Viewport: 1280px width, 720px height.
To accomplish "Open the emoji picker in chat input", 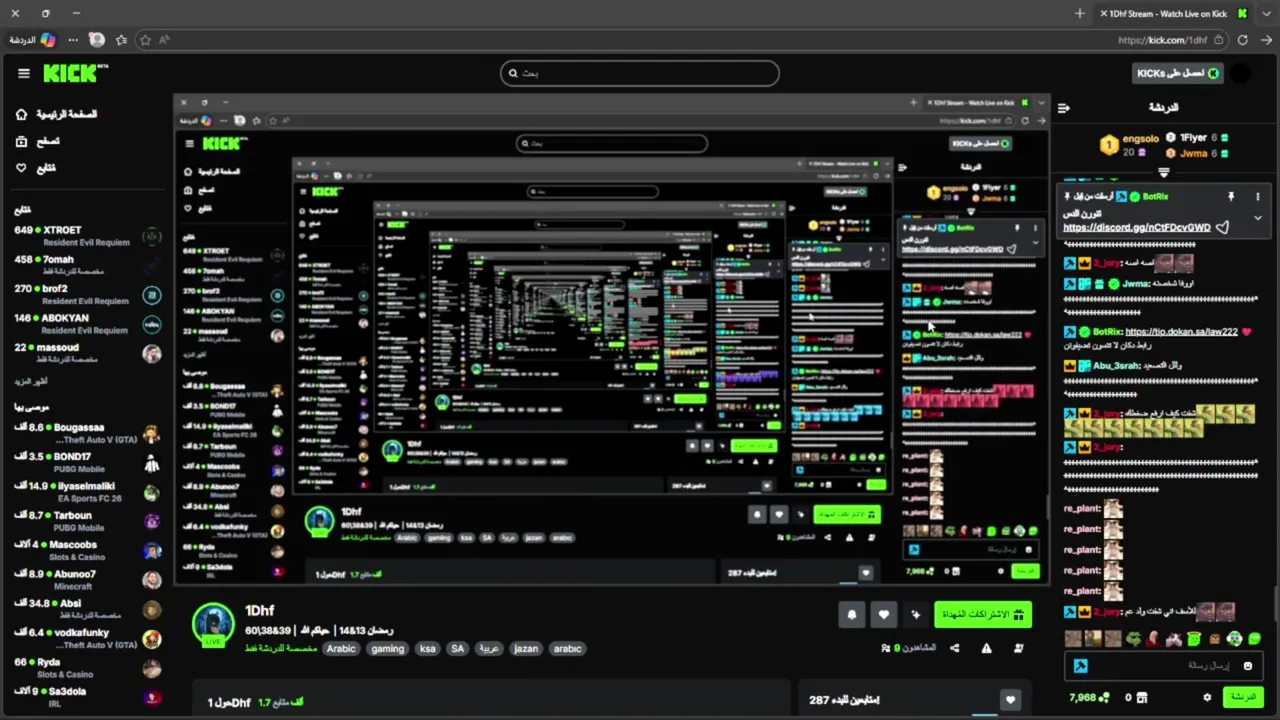I will tap(1247, 666).
